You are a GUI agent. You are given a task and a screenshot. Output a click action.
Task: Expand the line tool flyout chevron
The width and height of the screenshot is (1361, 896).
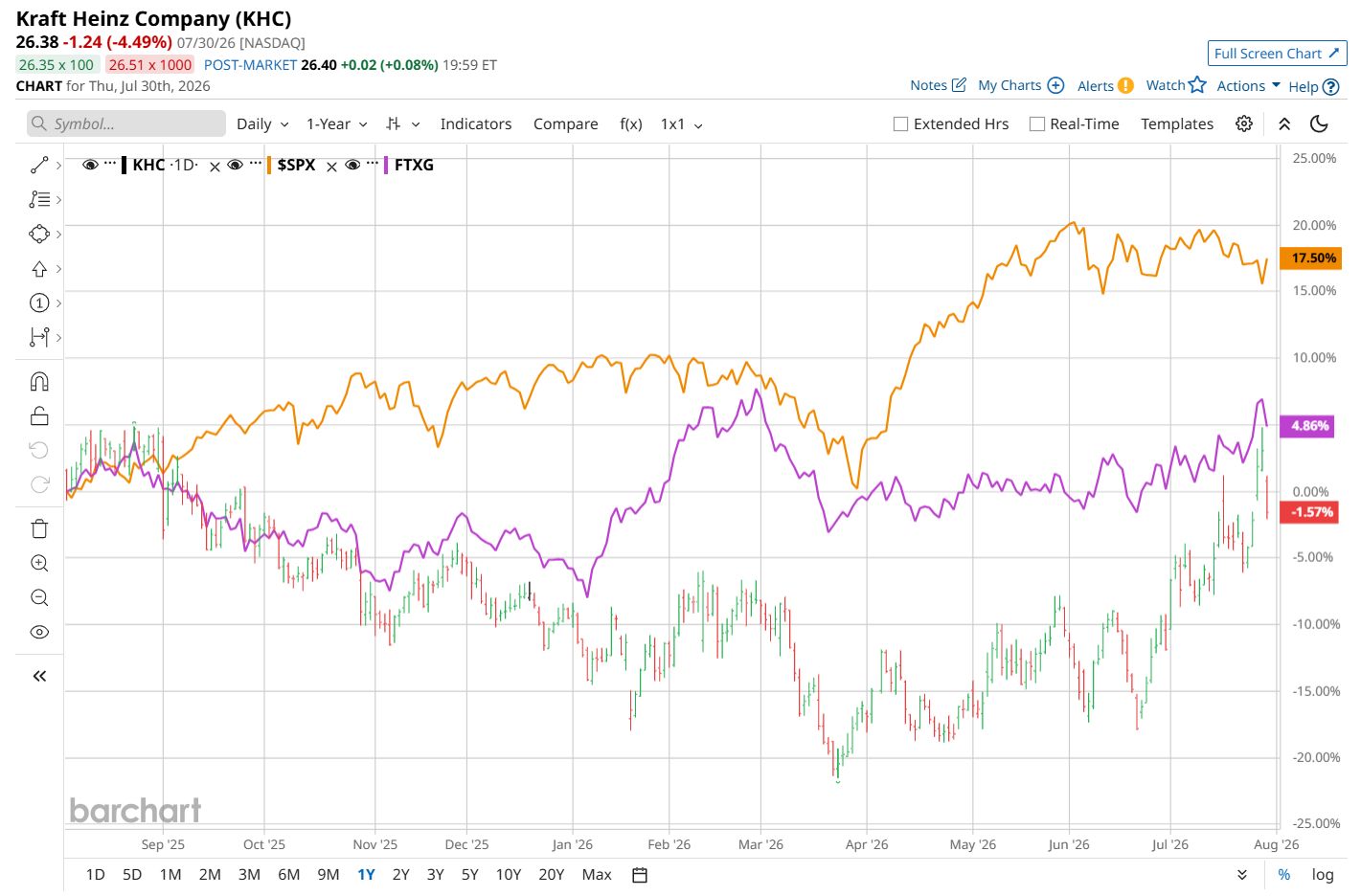click(58, 166)
